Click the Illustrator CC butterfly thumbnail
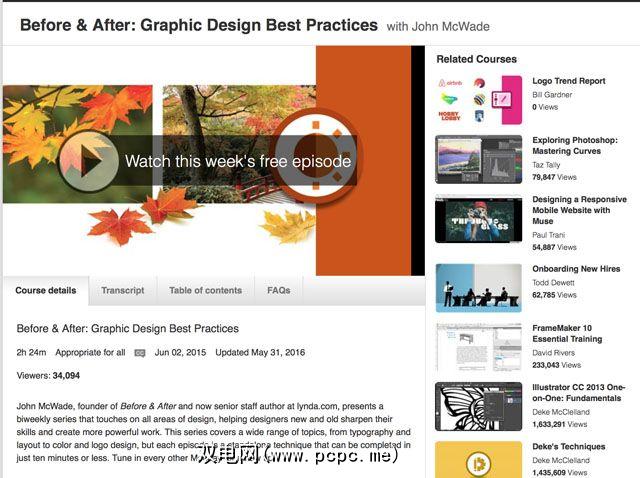This screenshot has width=640, height=478. [479, 407]
